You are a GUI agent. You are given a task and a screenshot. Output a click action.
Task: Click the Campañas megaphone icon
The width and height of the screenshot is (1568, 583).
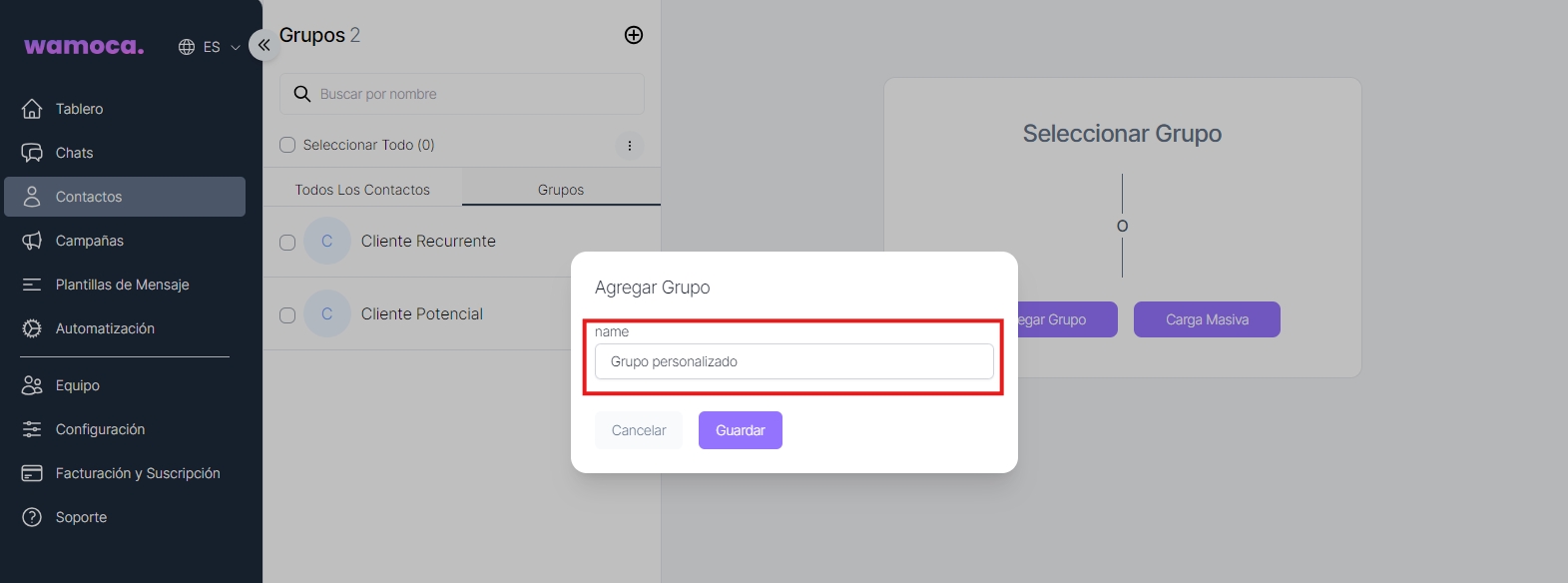(x=32, y=241)
